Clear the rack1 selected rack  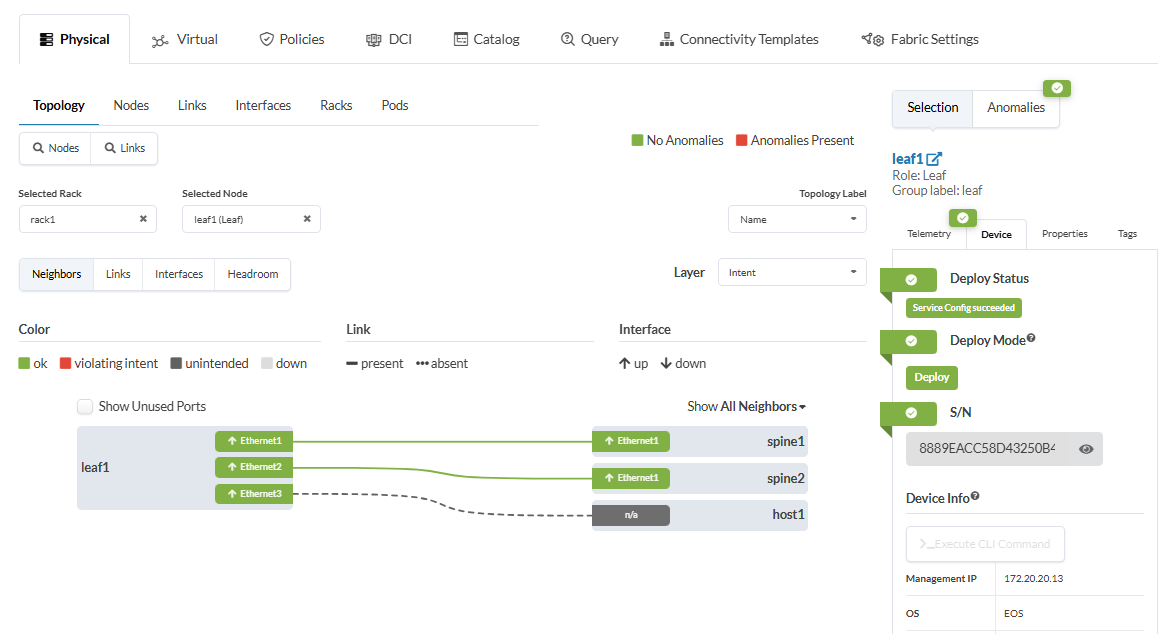[143, 219]
